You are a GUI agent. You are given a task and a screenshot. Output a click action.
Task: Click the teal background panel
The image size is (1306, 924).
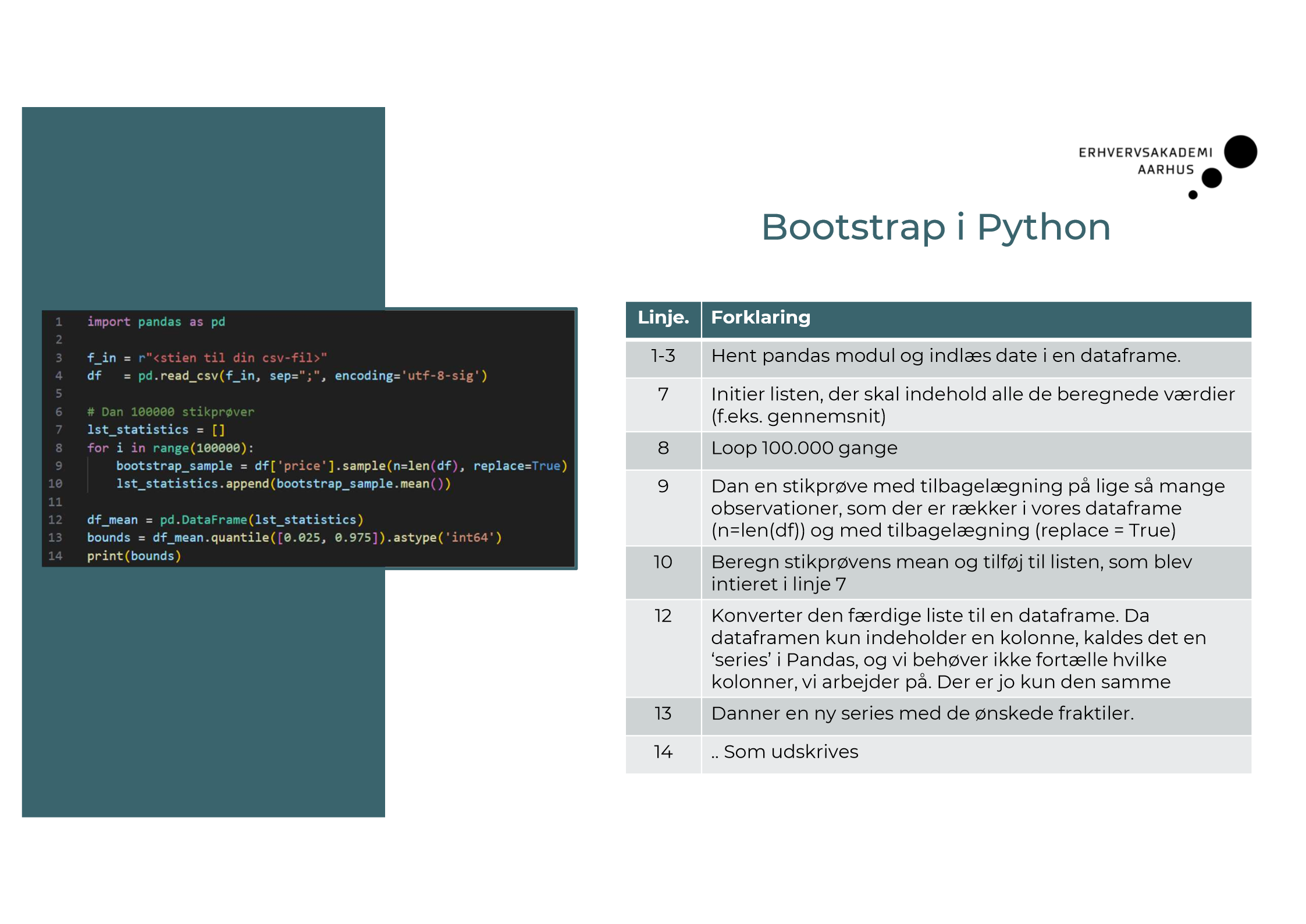click(202, 692)
